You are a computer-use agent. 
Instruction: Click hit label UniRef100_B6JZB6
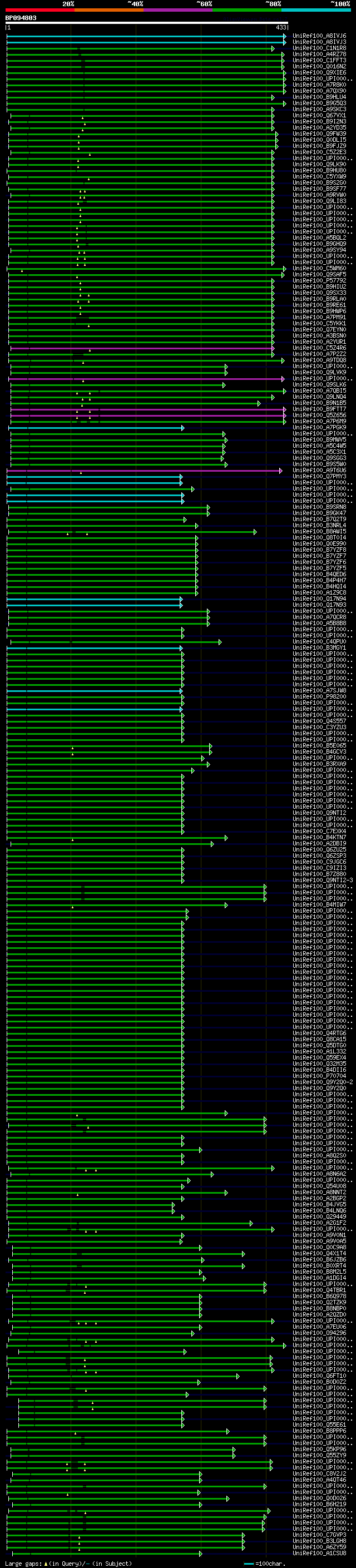[319, 1260]
